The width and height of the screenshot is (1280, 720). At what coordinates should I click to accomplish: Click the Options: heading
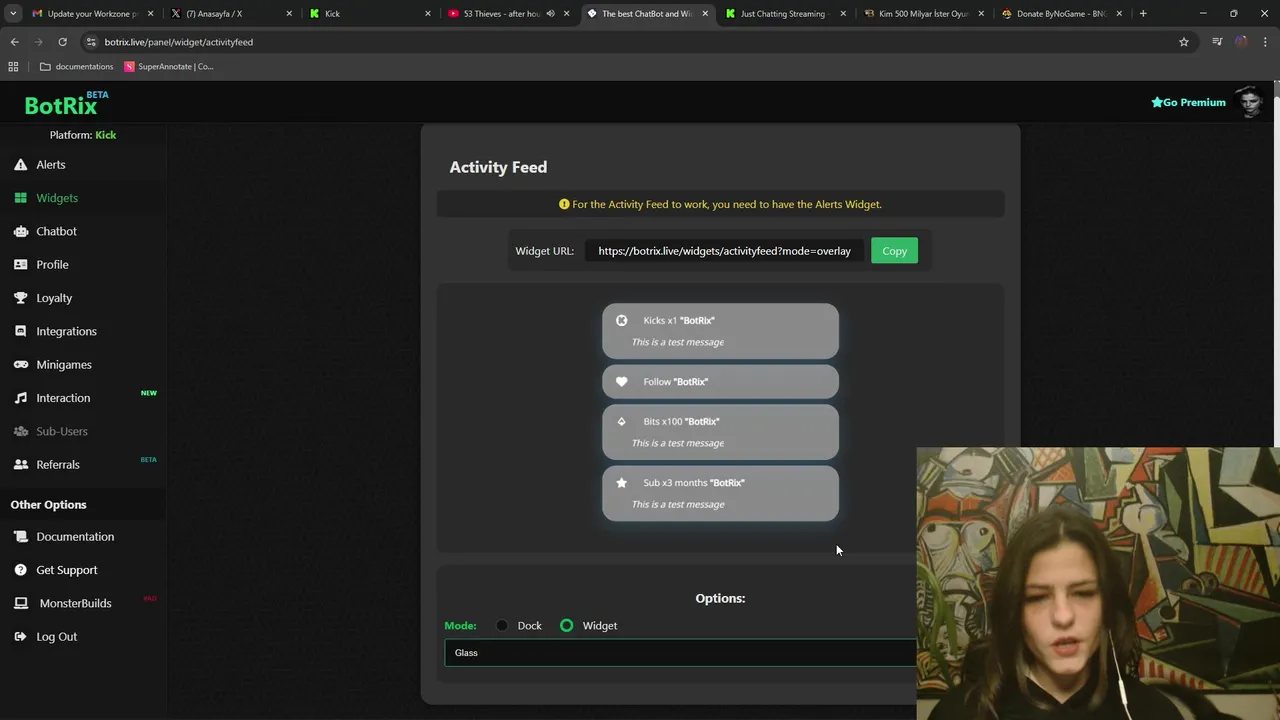pyautogui.click(x=720, y=598)
